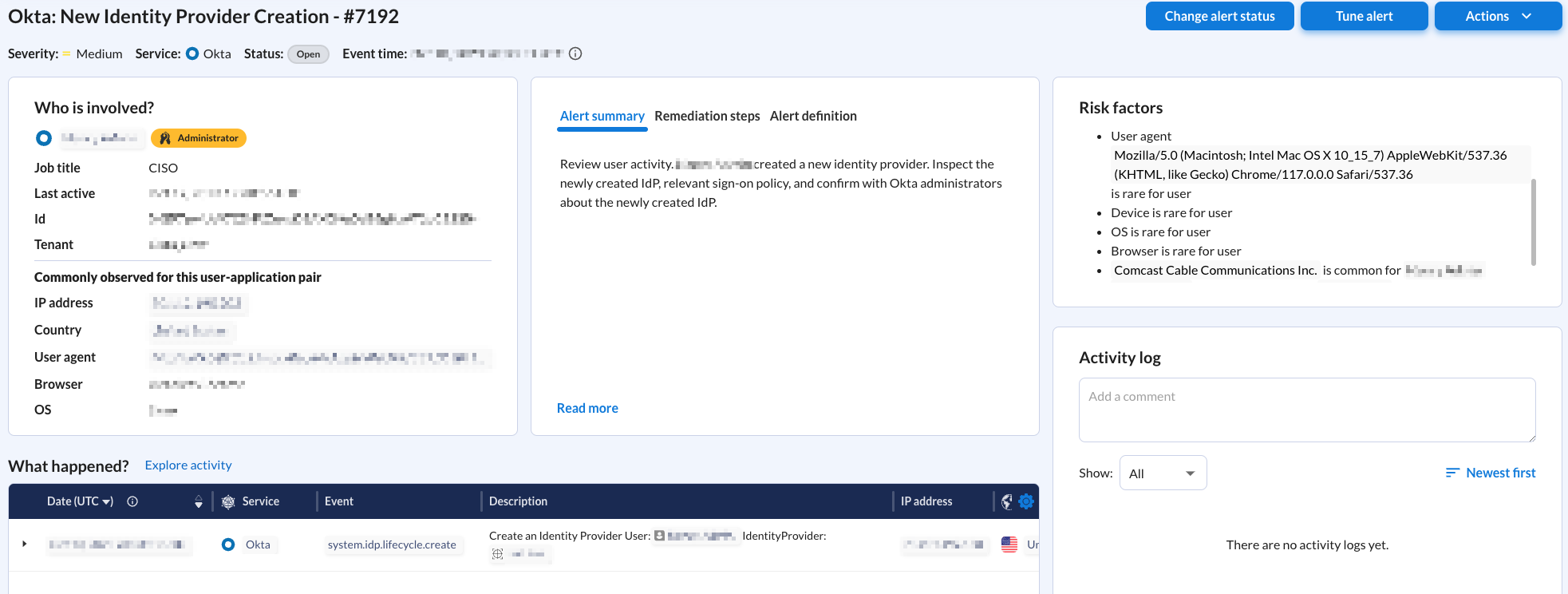The image size is (1568, 594).
Task: Click the Okta service icon in header
Action: (x=192, y=53)
